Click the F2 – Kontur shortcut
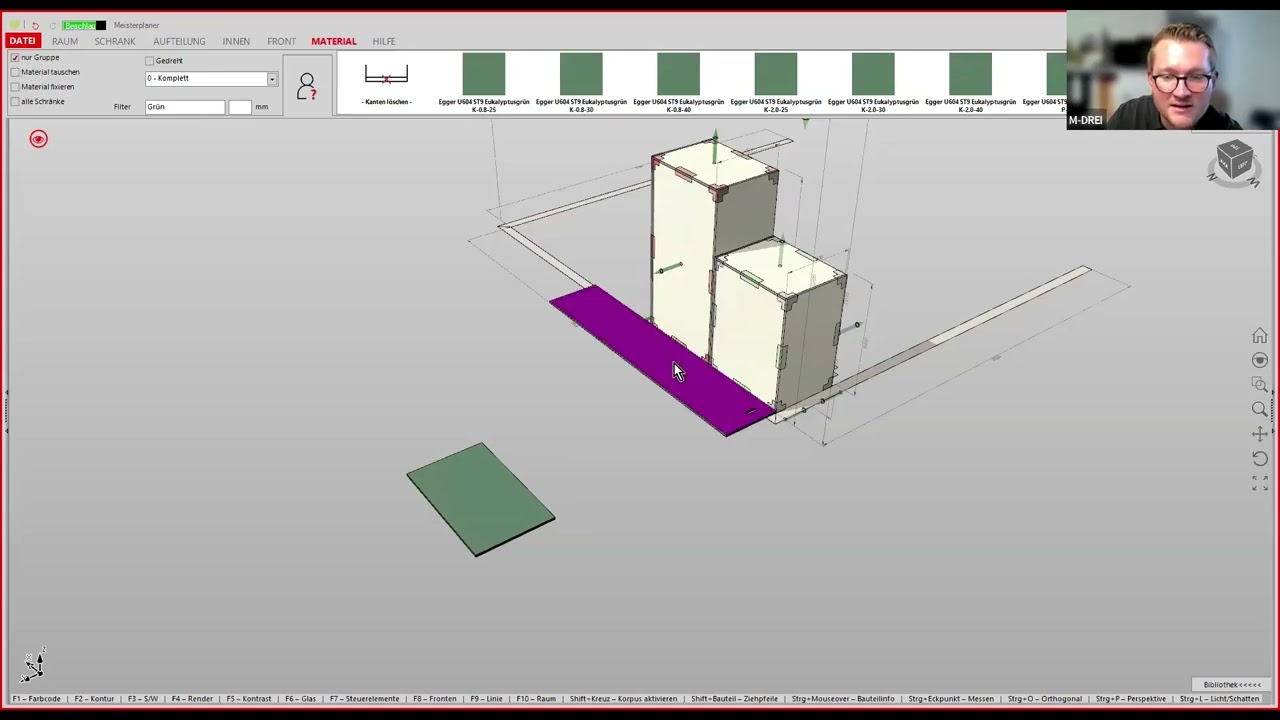This screenshot has height=720, width=1280. click(x=94, y=699)
